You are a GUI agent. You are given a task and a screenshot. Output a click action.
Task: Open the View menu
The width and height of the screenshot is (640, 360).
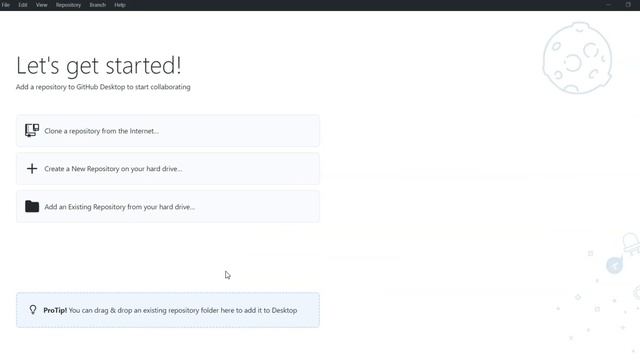click(x=42, y=5)
